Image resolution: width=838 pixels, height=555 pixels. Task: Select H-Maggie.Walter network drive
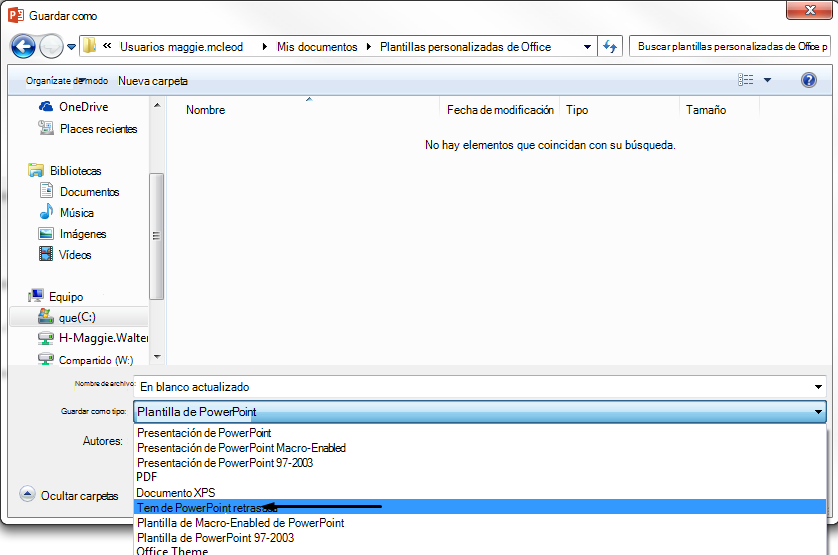[x=93, y=338]
